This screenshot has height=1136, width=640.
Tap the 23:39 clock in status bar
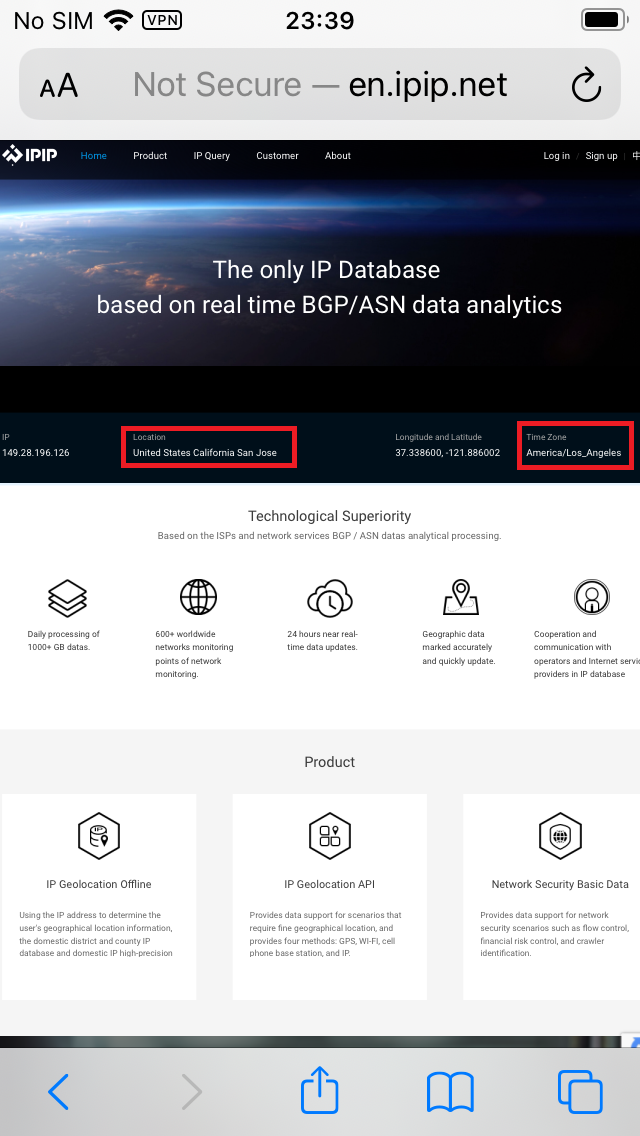tap(320, 20)
